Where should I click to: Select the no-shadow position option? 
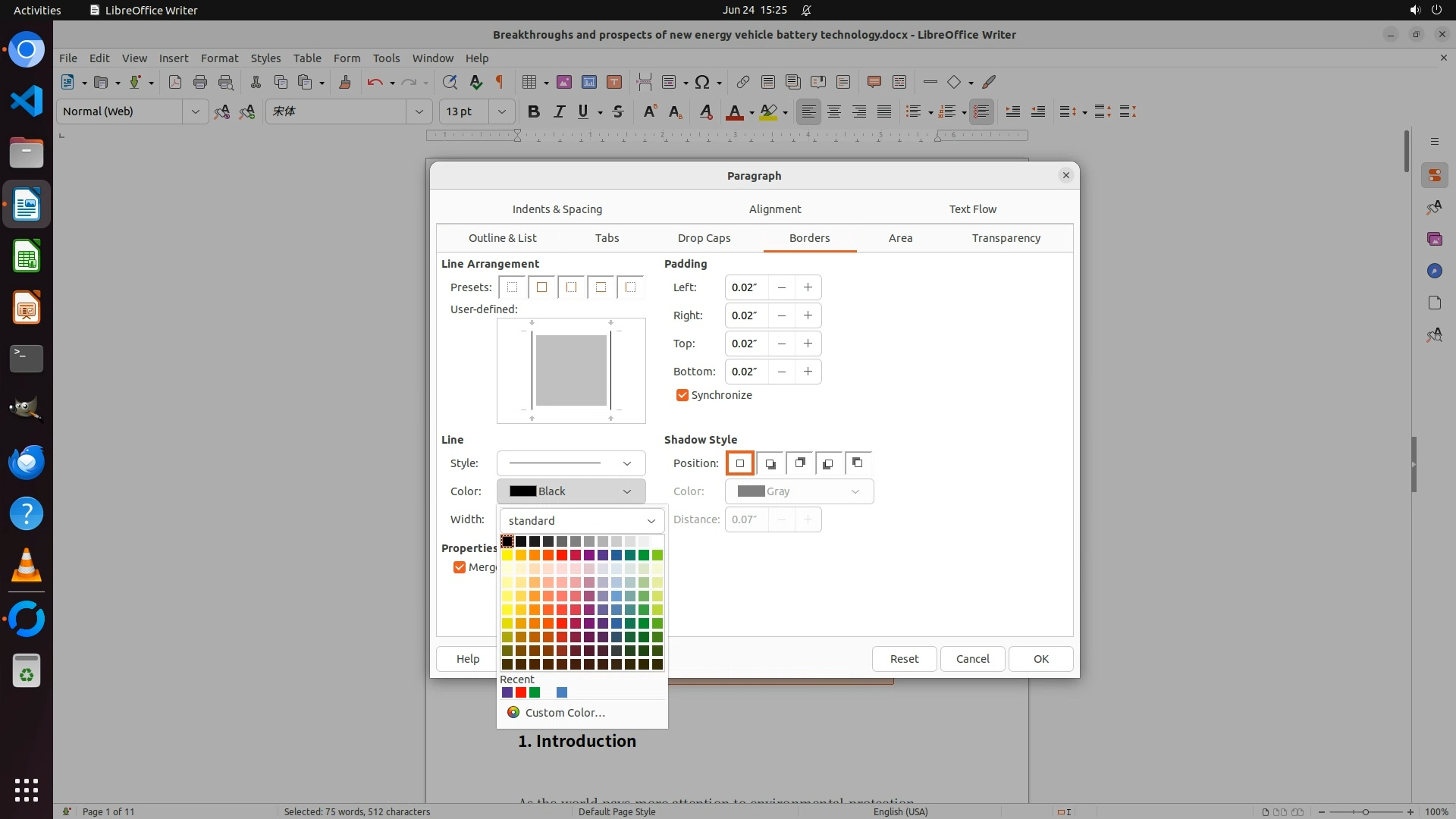pos(739,463)
